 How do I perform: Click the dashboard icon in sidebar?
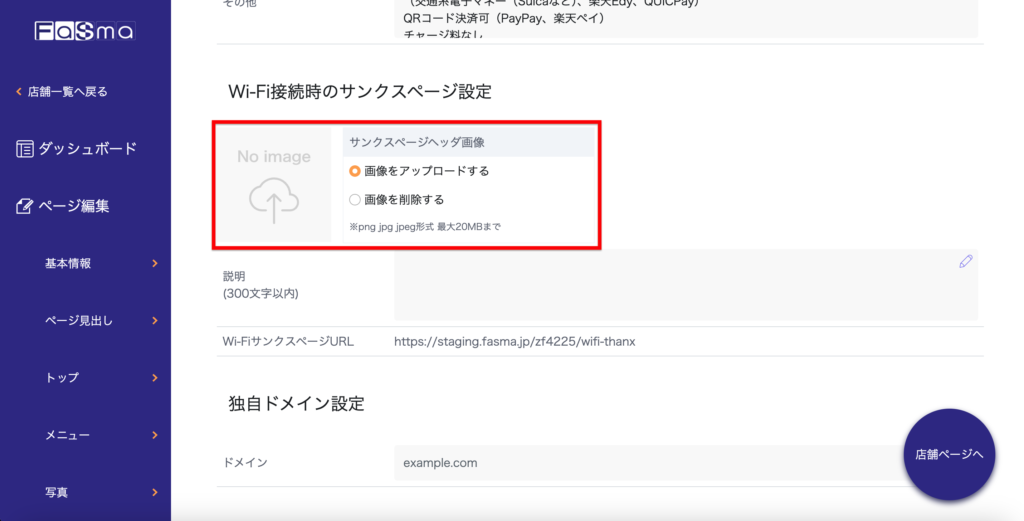(25, 149)
